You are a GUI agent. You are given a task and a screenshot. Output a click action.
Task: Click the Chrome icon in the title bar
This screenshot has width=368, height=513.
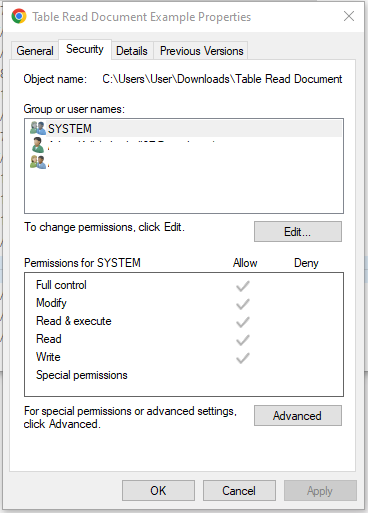tap(19, 16)
